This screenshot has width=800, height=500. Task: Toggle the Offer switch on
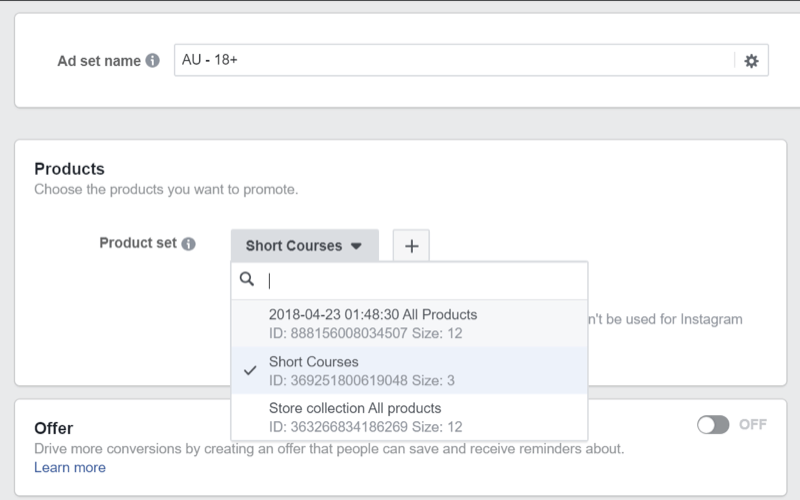(x=713, y=425)
